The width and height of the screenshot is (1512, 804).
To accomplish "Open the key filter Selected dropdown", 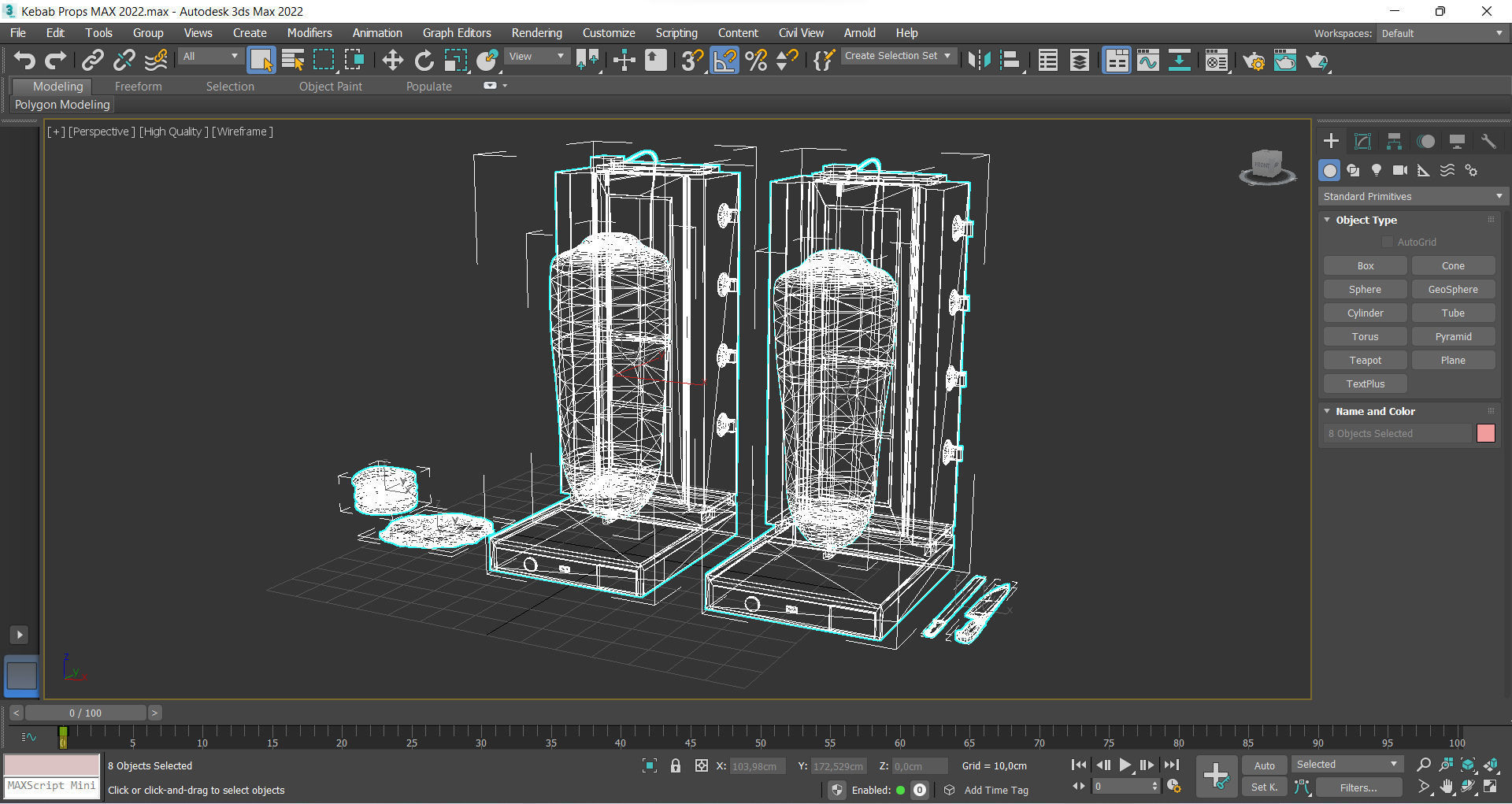I will click(1347, 765).
